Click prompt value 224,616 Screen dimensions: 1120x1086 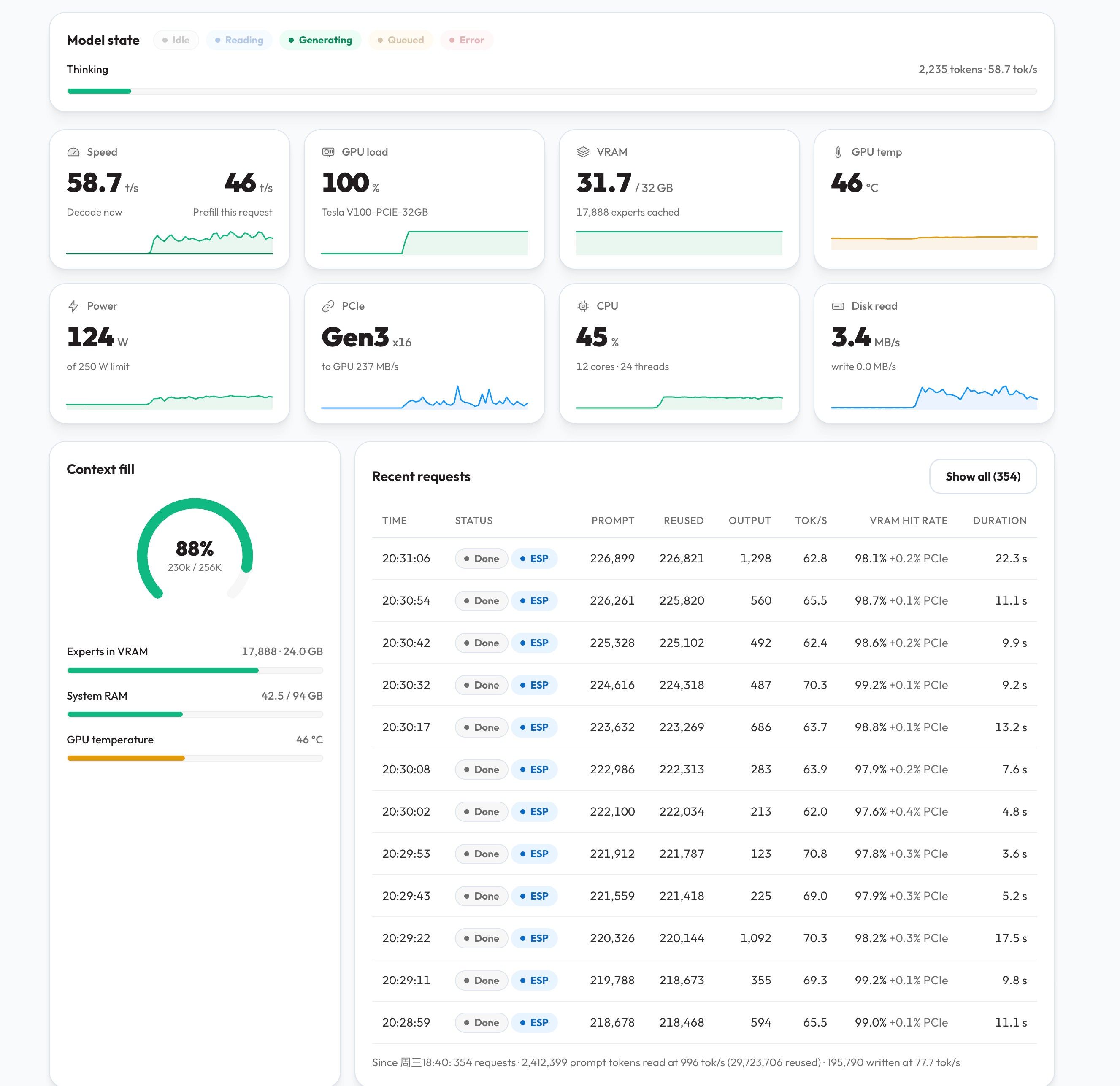tap(612, 685)
